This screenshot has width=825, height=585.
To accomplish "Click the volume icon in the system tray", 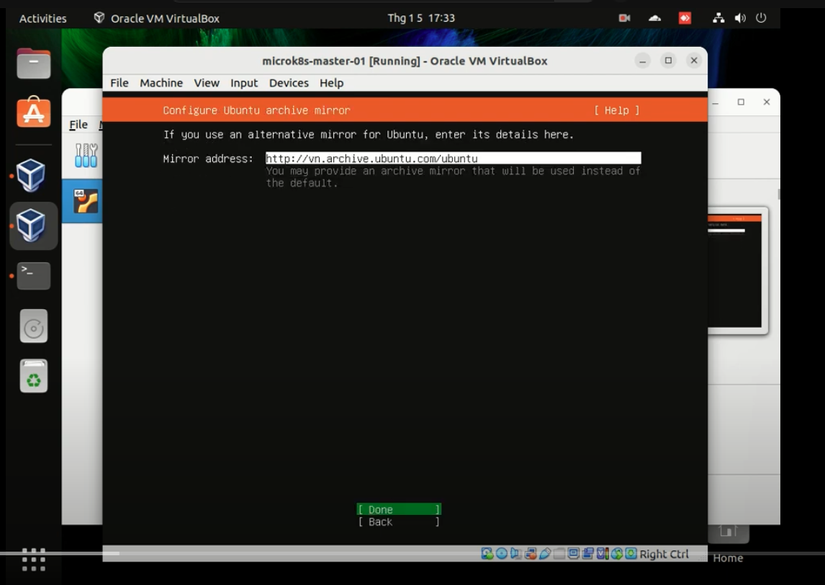I will pyautogui.click(x=740, y=17).
